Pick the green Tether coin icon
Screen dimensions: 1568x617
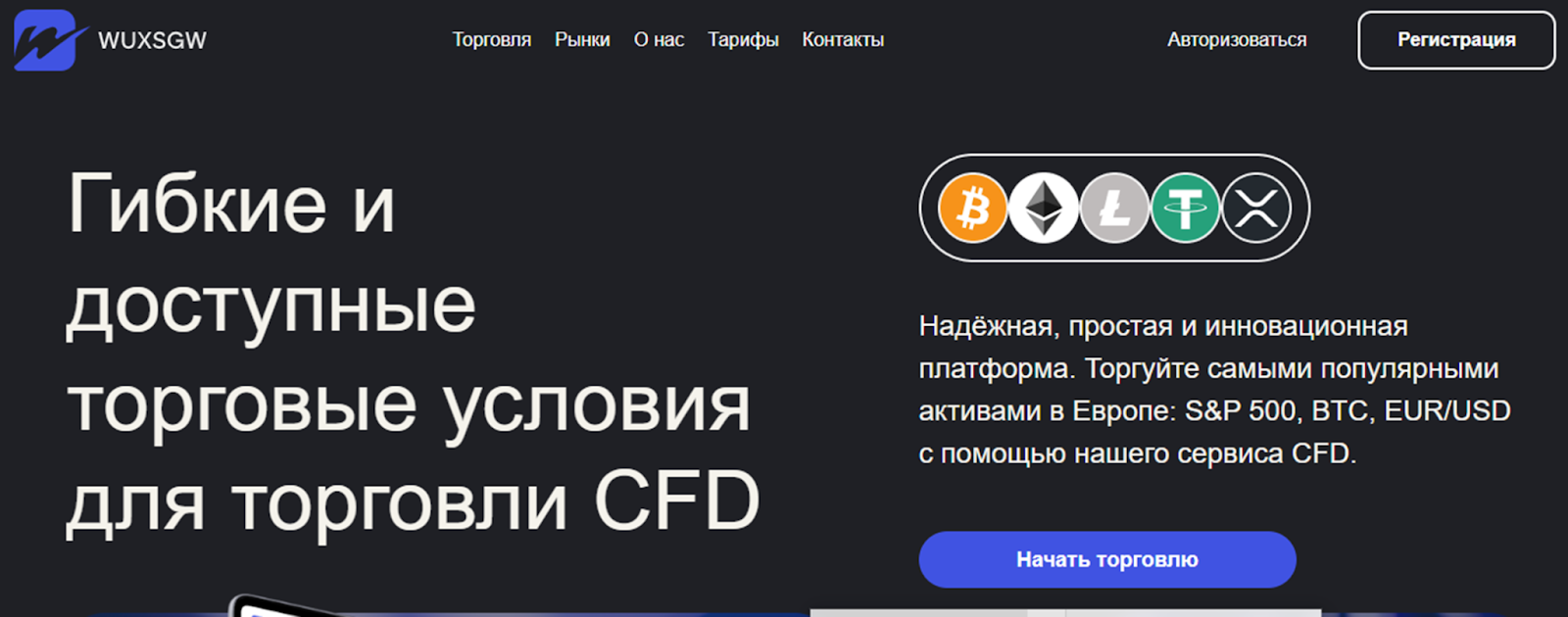click(x=1185, y=208)
